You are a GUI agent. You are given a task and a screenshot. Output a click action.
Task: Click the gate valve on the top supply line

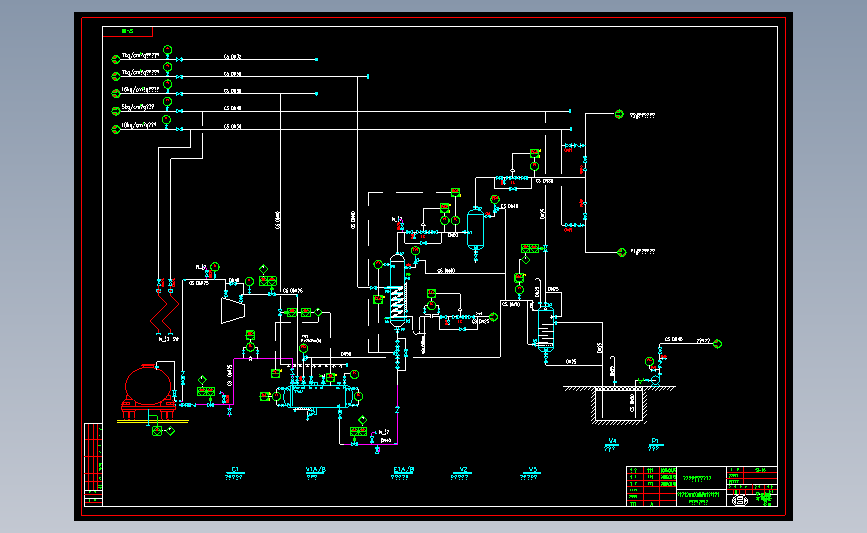(x=180, y=59)
